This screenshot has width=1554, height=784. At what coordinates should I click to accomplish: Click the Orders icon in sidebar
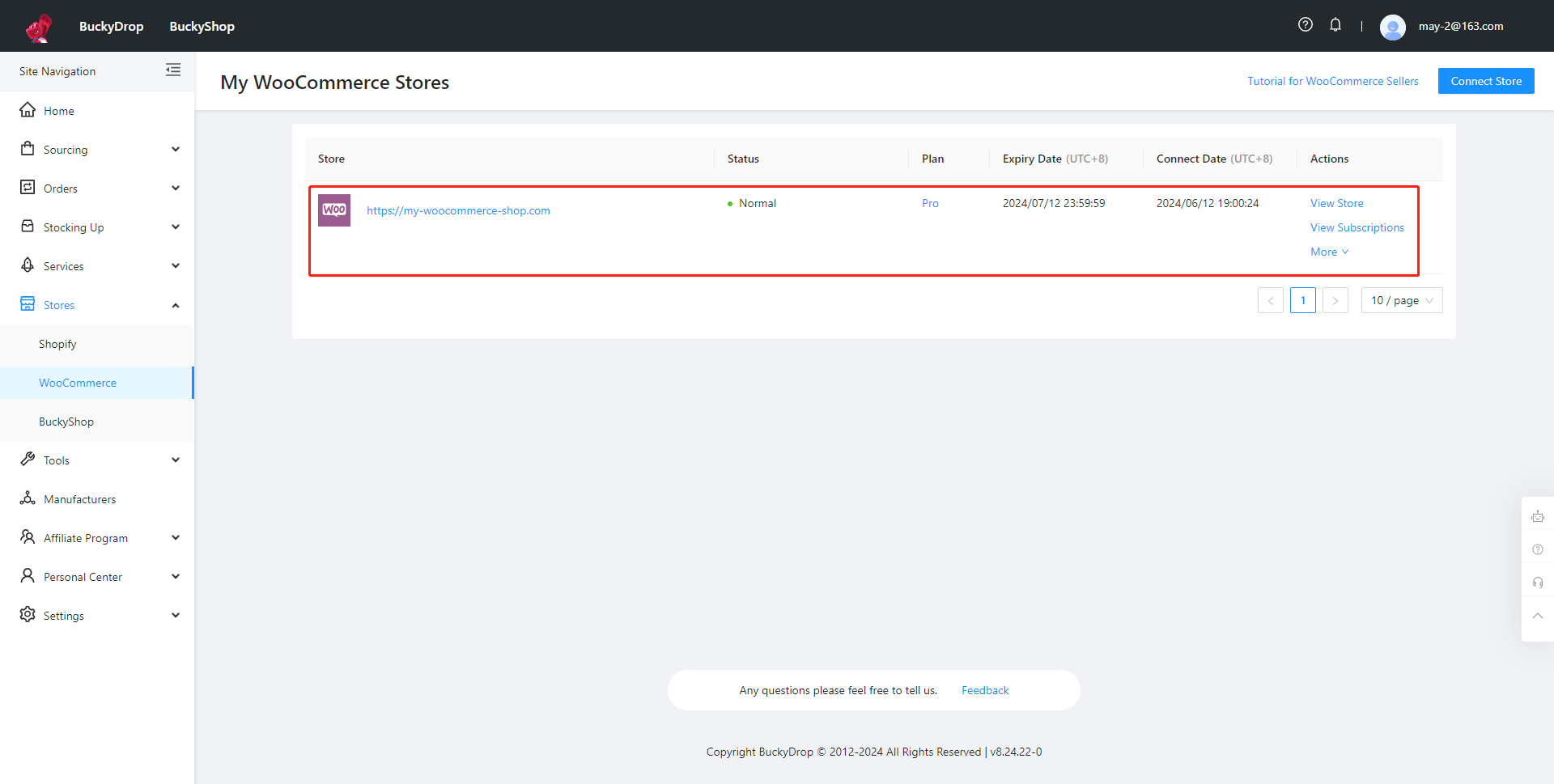28,188
